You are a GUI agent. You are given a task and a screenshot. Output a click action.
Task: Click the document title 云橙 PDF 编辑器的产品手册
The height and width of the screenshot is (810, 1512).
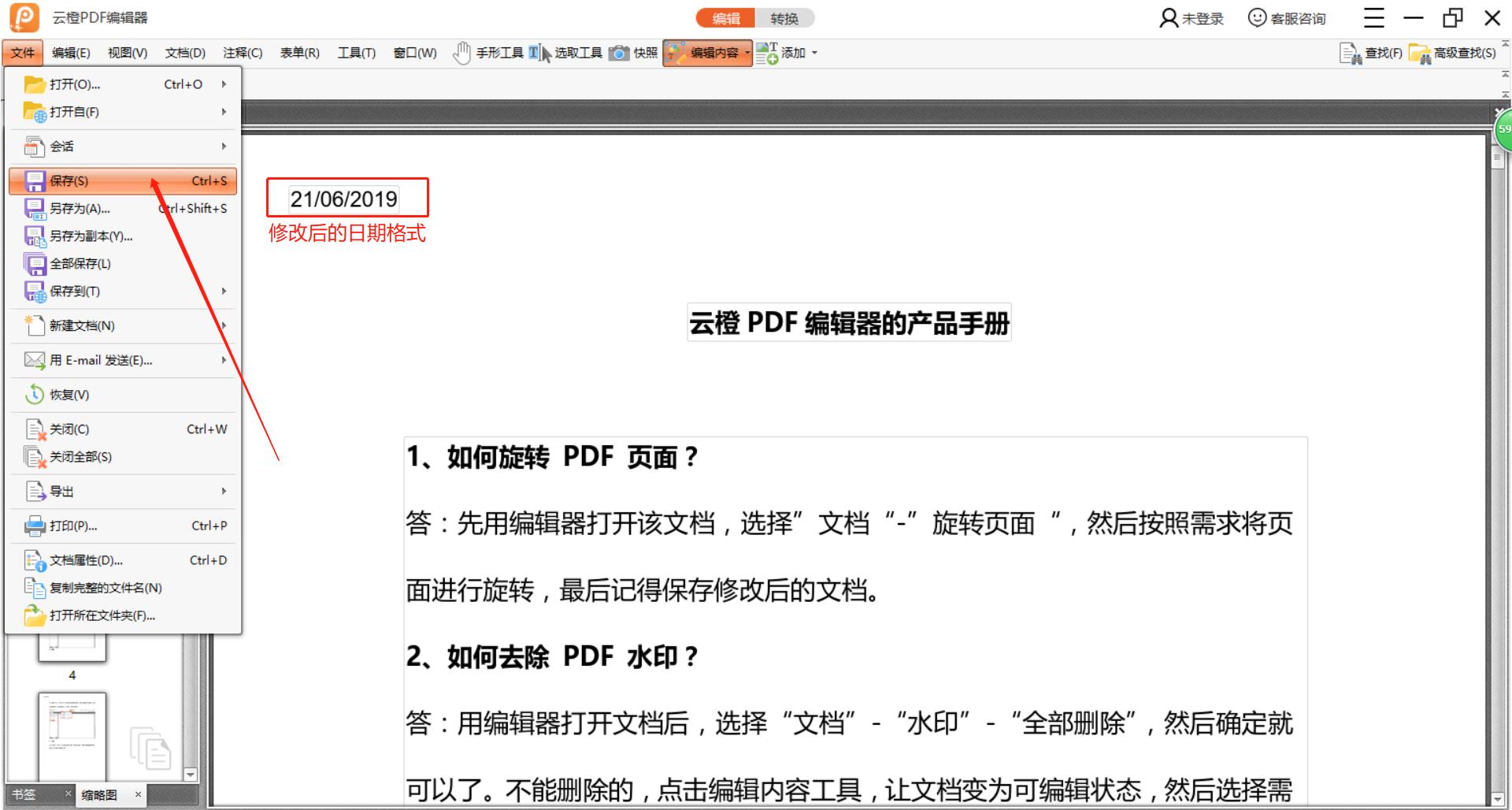pos(849,322)
